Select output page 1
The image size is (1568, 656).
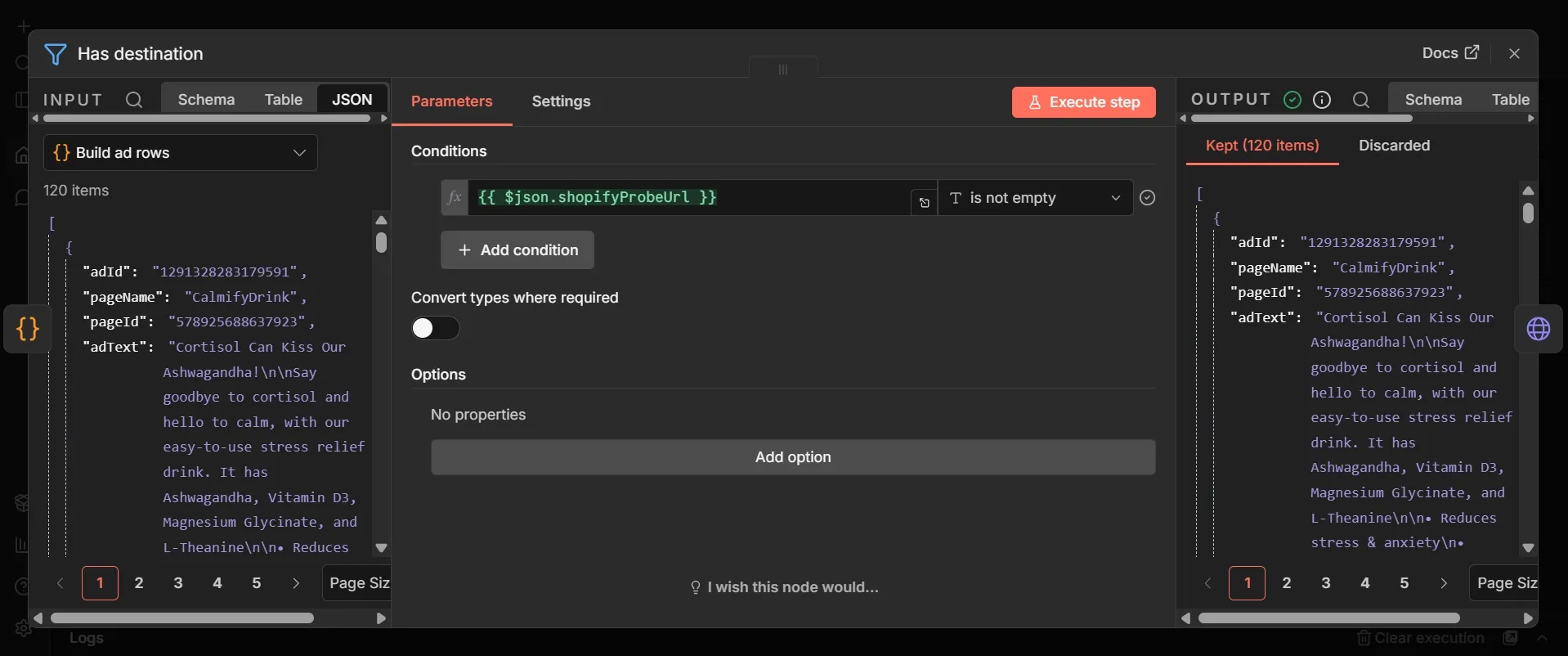pos(1248,583)
